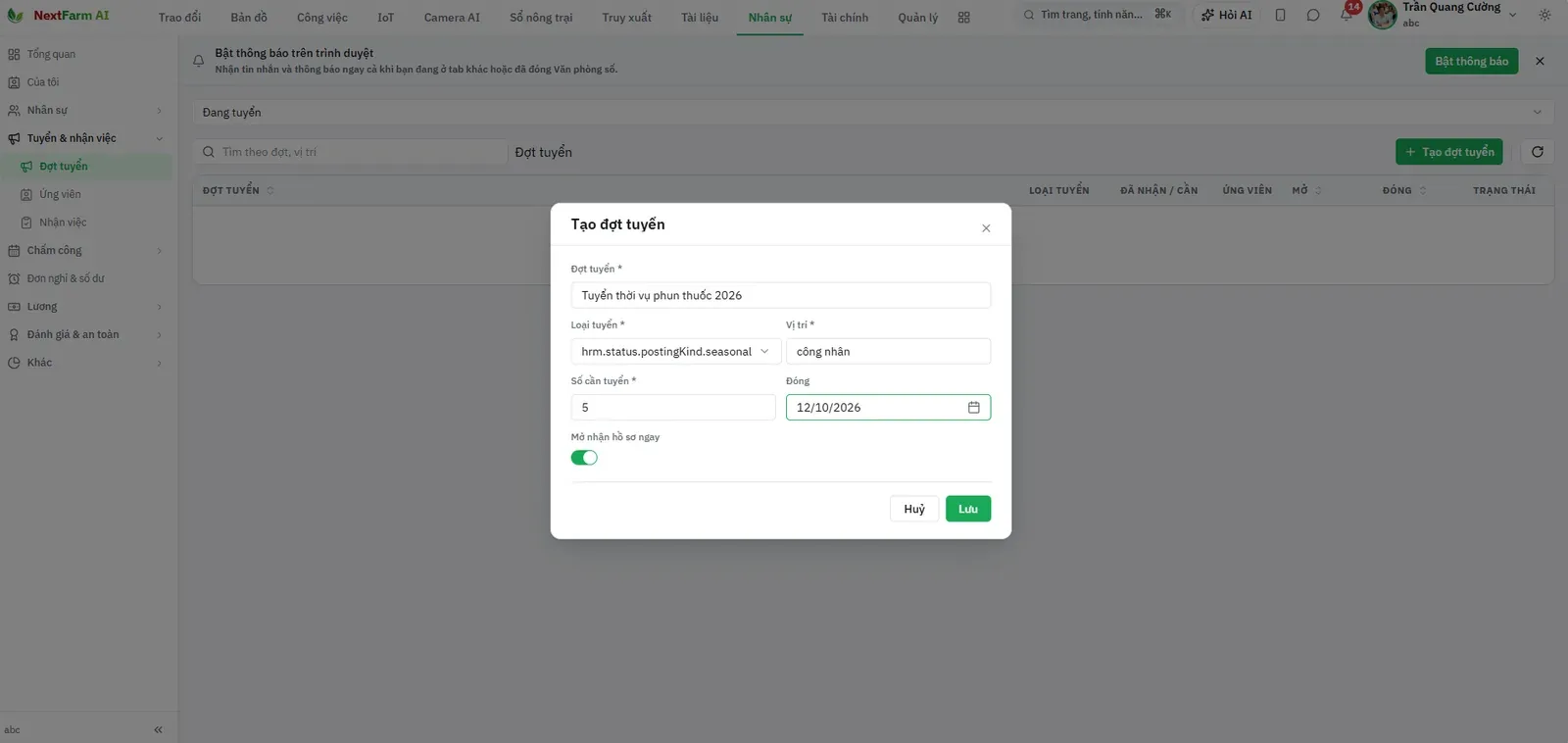The image size is (1568, 743).
Task: Open Ứng viên in the sidebar
Action: click(60, 195)
